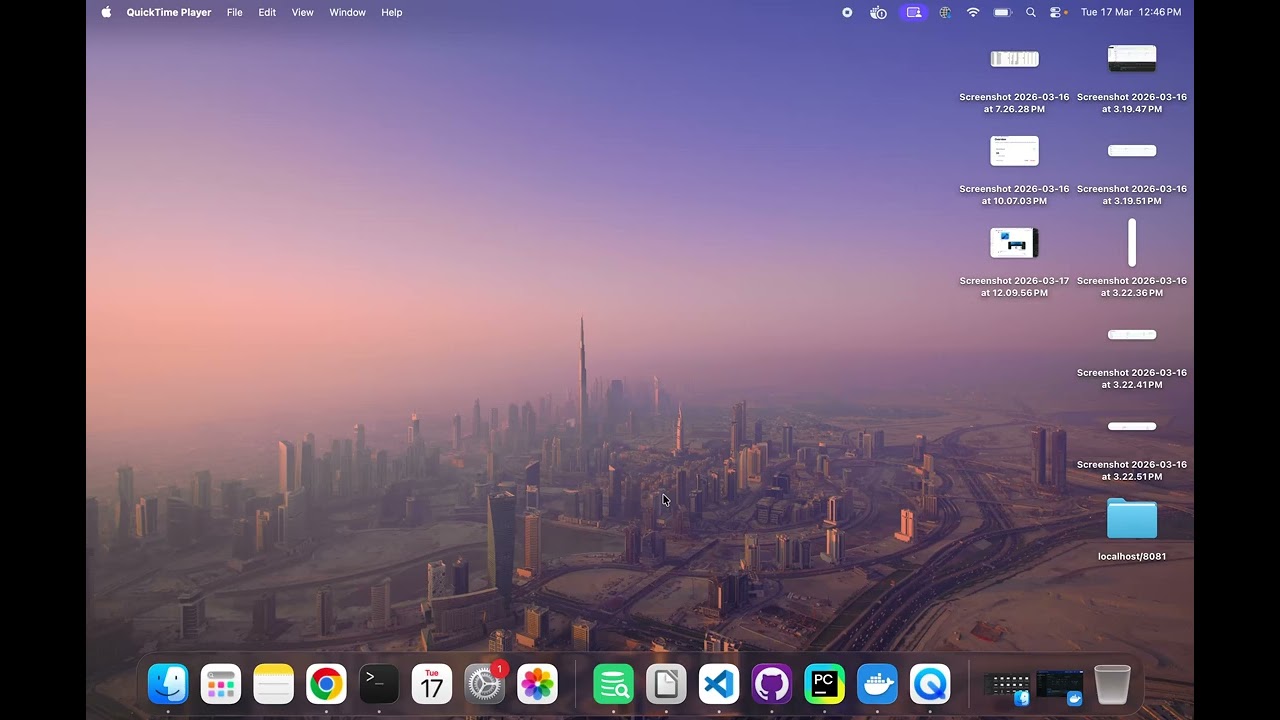
Task: Open Finder from the Dock
Action: pyautogui.click(x=168, y=684)
